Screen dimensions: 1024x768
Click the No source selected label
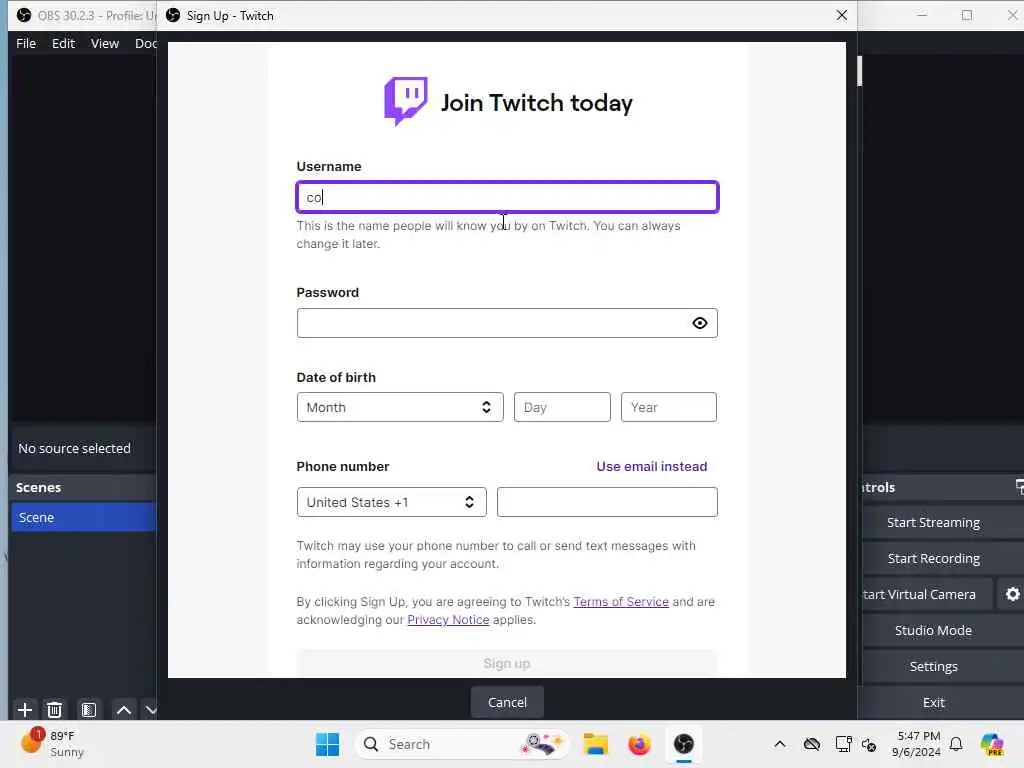[x=74, y=448]
